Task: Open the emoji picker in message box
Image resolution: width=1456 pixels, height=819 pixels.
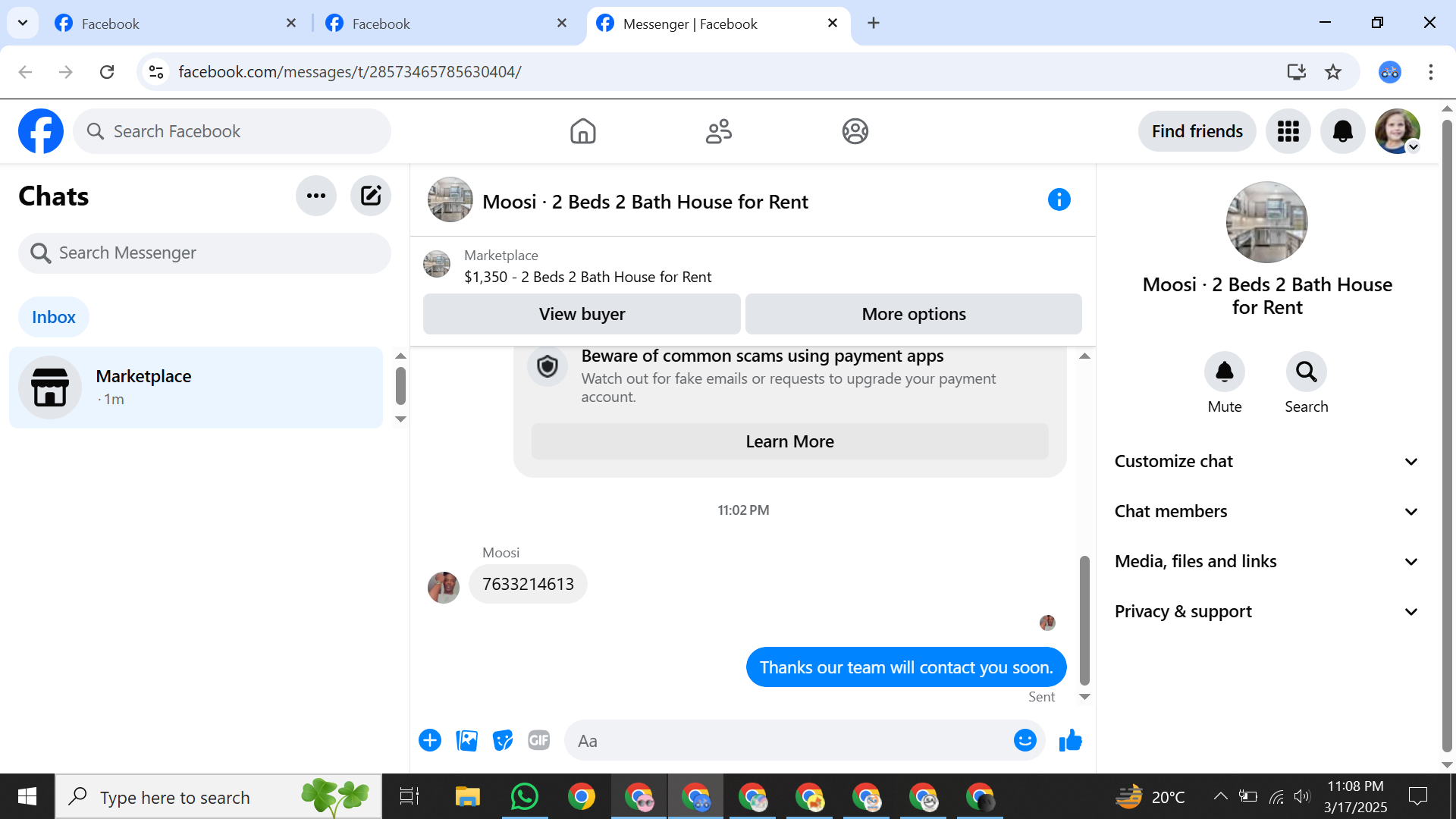Action: coord(1025,740)
